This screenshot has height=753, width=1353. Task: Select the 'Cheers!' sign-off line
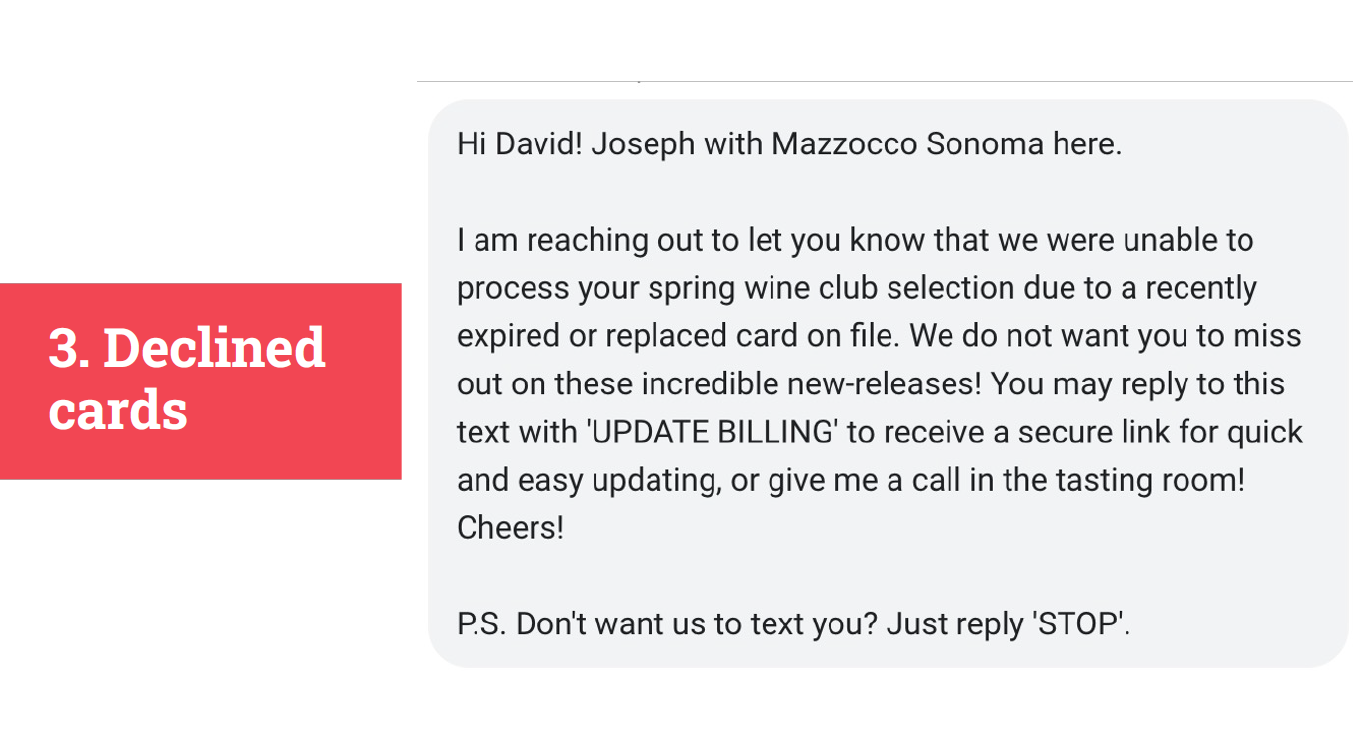[x=510, y=528]
